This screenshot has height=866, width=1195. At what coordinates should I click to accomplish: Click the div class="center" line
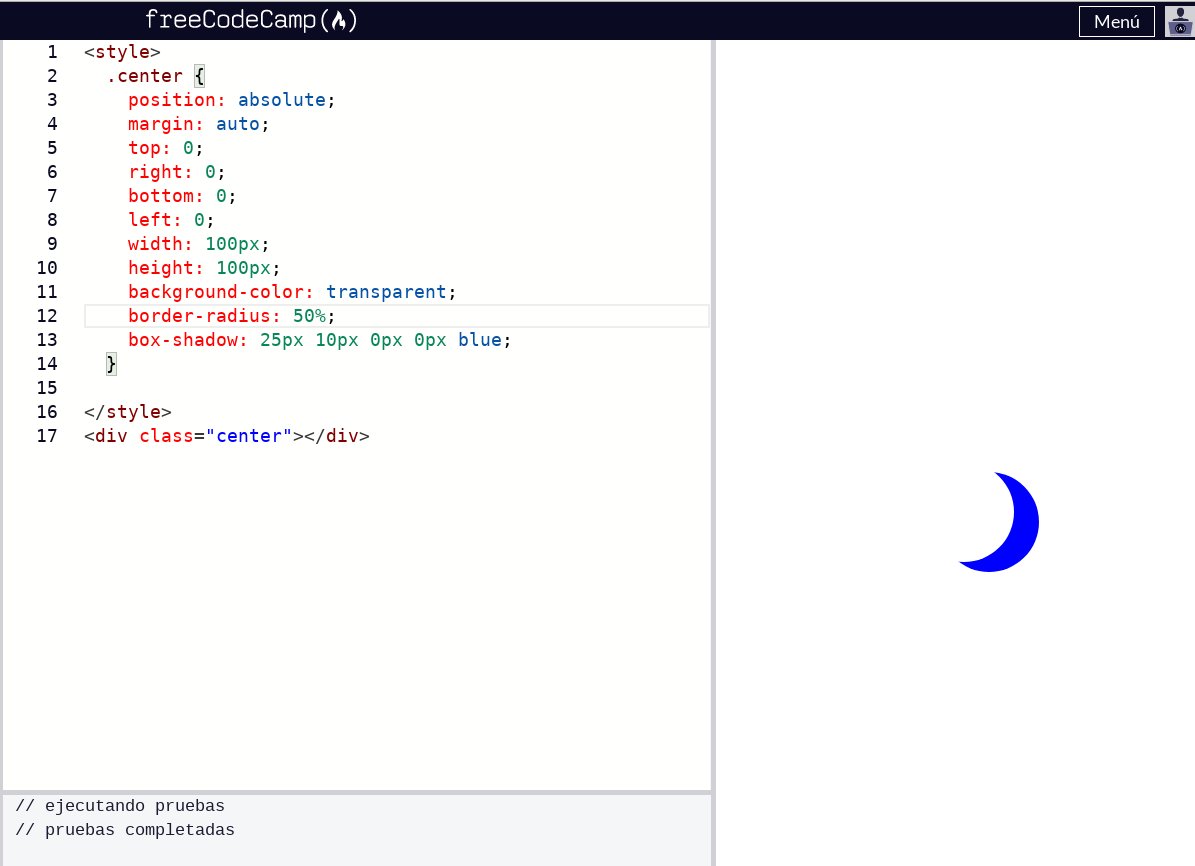pyautogui.click(x=226, y=436)
